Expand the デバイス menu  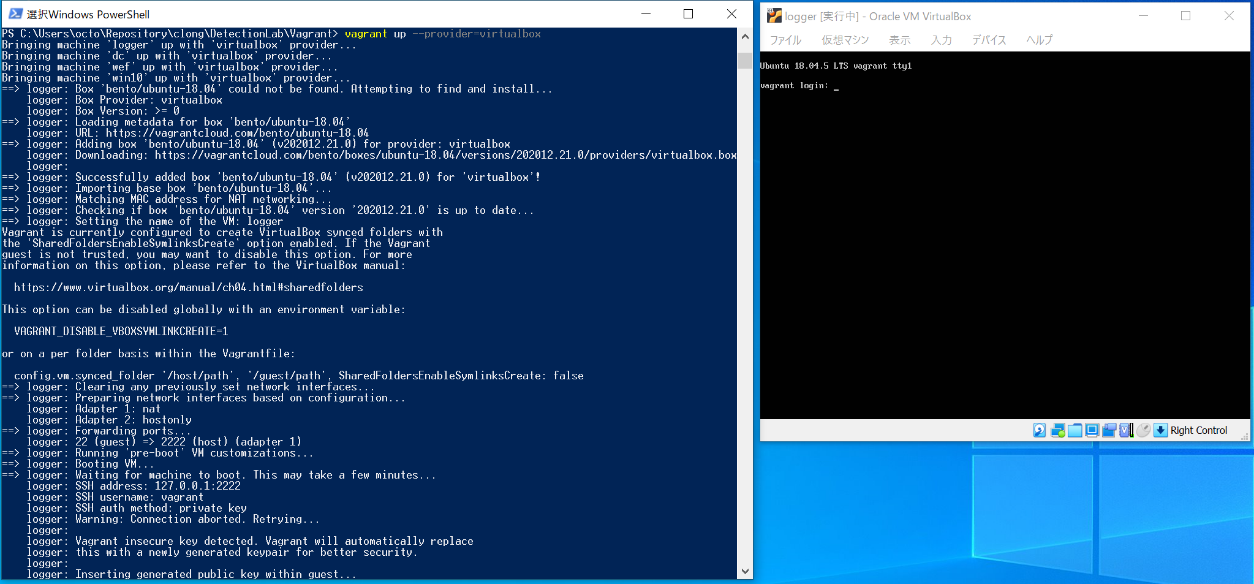(x=989, y=40)
